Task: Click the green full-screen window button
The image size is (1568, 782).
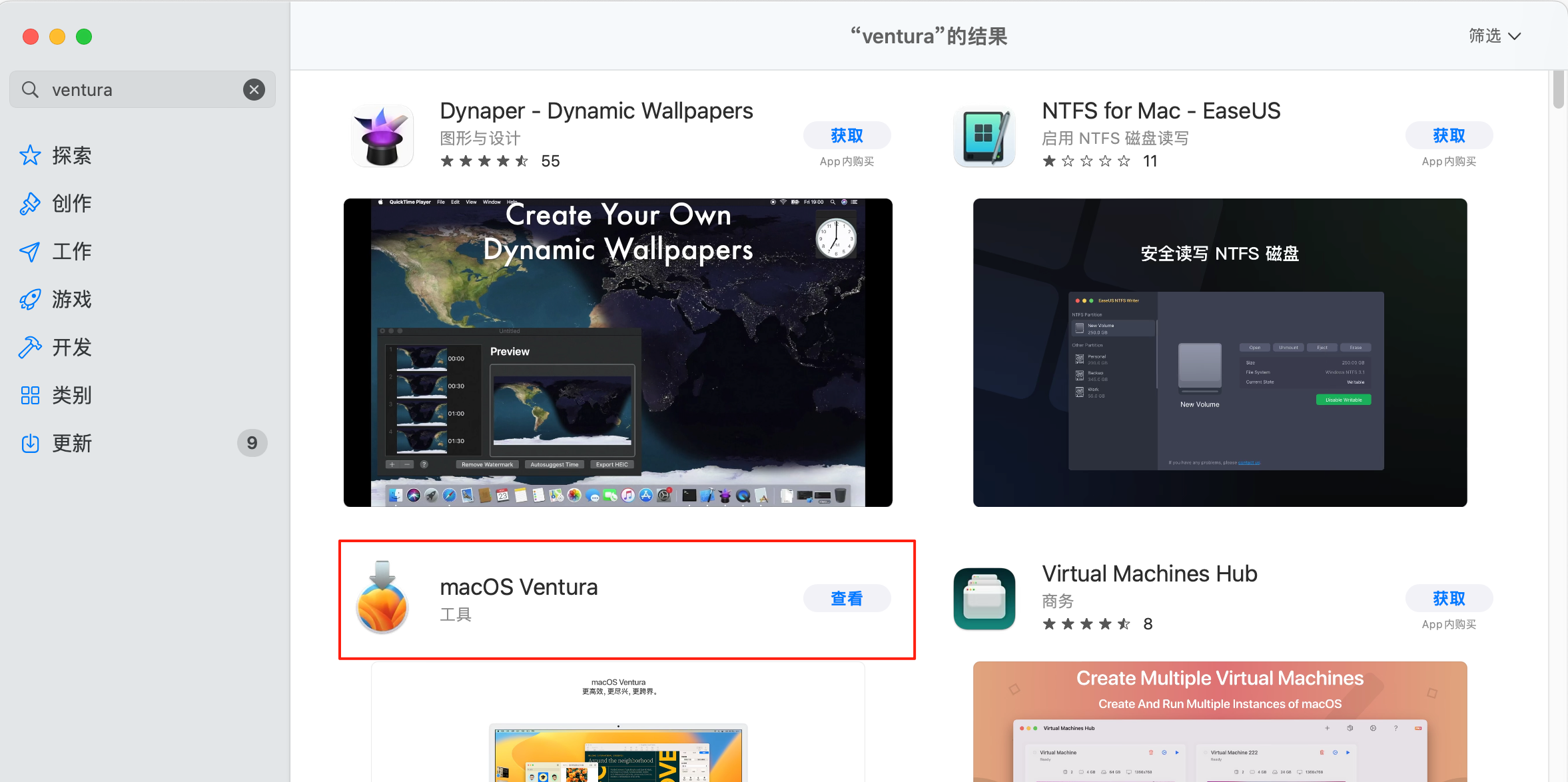Action: [84, 37]
